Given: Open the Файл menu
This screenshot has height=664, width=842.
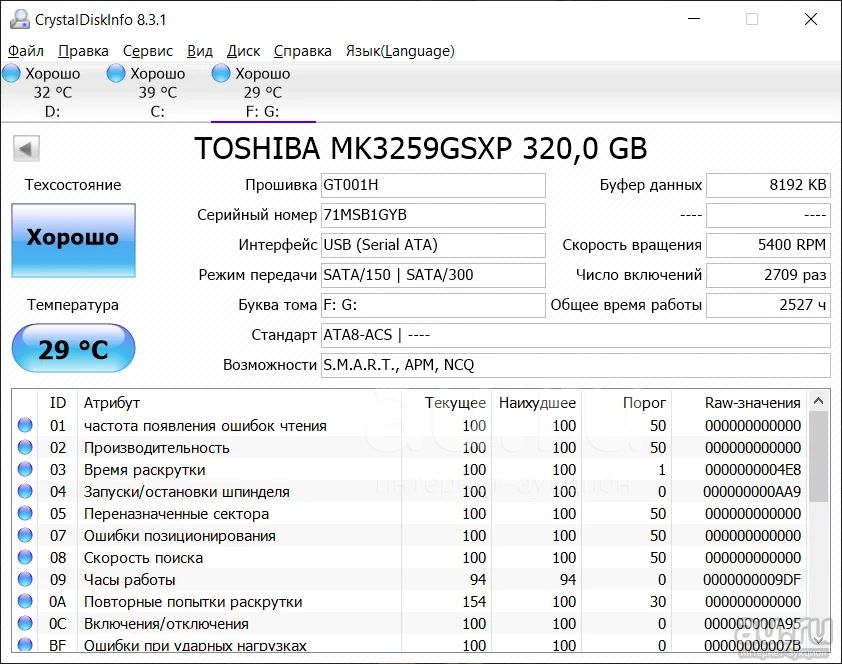Looking at the screenshot, I should [26, 51].
